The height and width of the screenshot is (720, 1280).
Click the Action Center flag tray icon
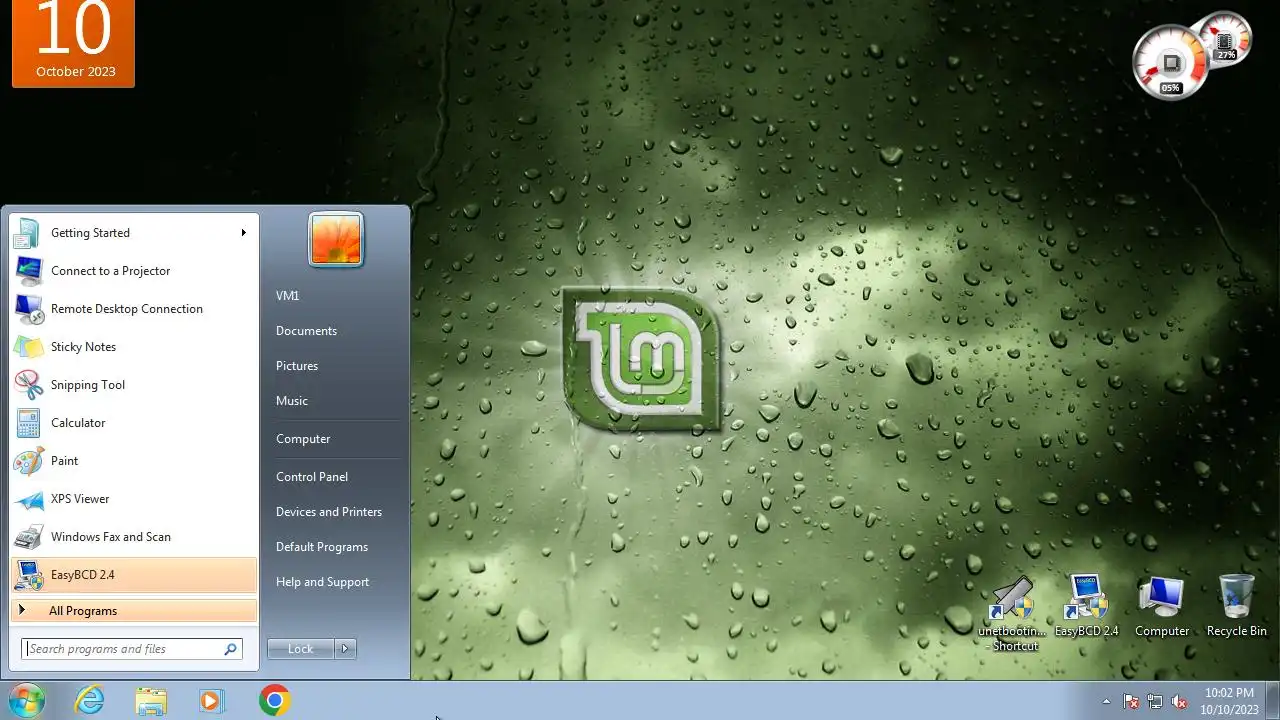coord(1131,702)
